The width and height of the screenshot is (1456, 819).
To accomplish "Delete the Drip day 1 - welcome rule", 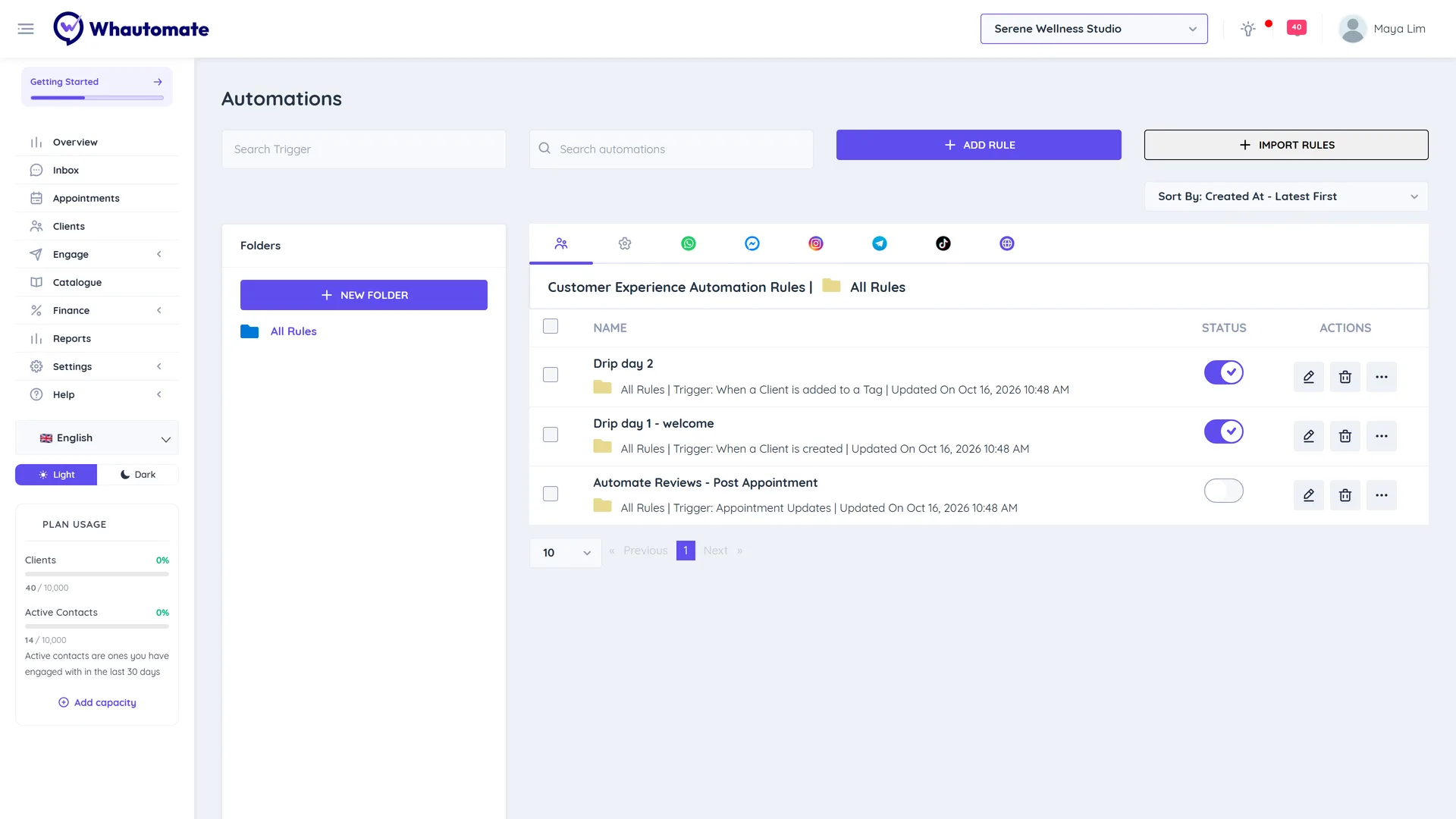I will pos(1345,436).
